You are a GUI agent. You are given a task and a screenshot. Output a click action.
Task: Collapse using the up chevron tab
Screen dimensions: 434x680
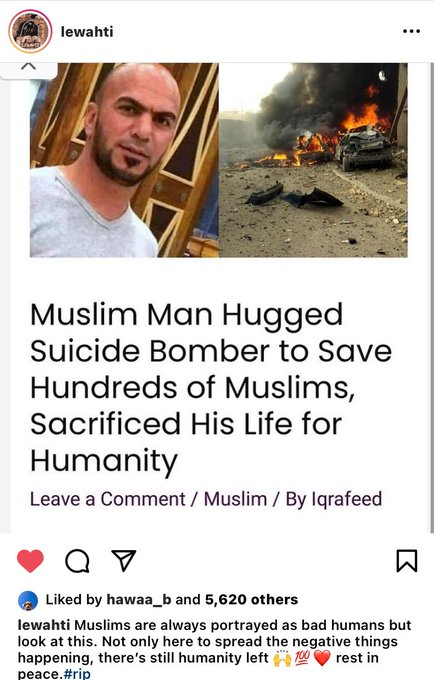(29, 68)
